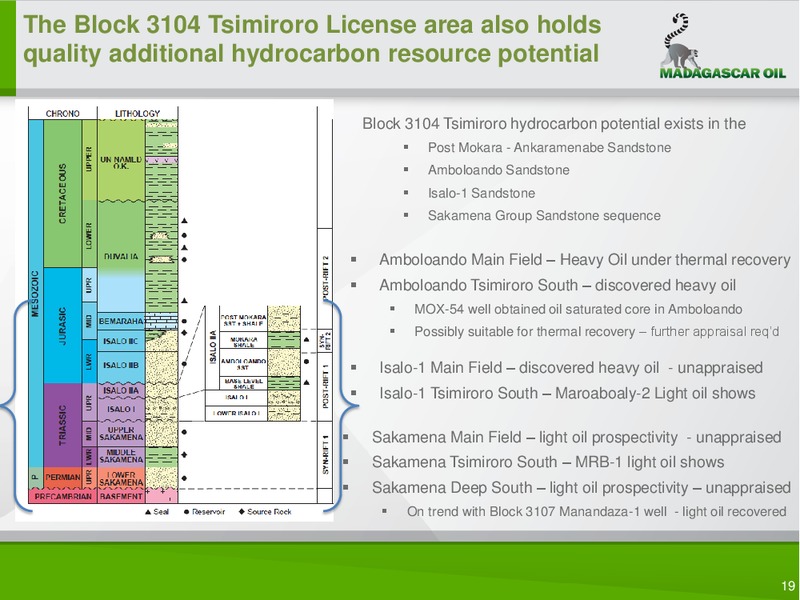Click the BASEMENT lithology cell
Image resolution: width=800 pixels, height=600 pixels.
(x=121, y=496)
